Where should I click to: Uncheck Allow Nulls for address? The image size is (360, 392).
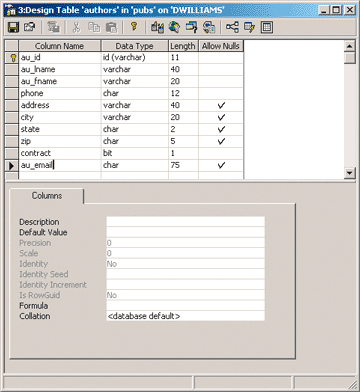[221, 106]
